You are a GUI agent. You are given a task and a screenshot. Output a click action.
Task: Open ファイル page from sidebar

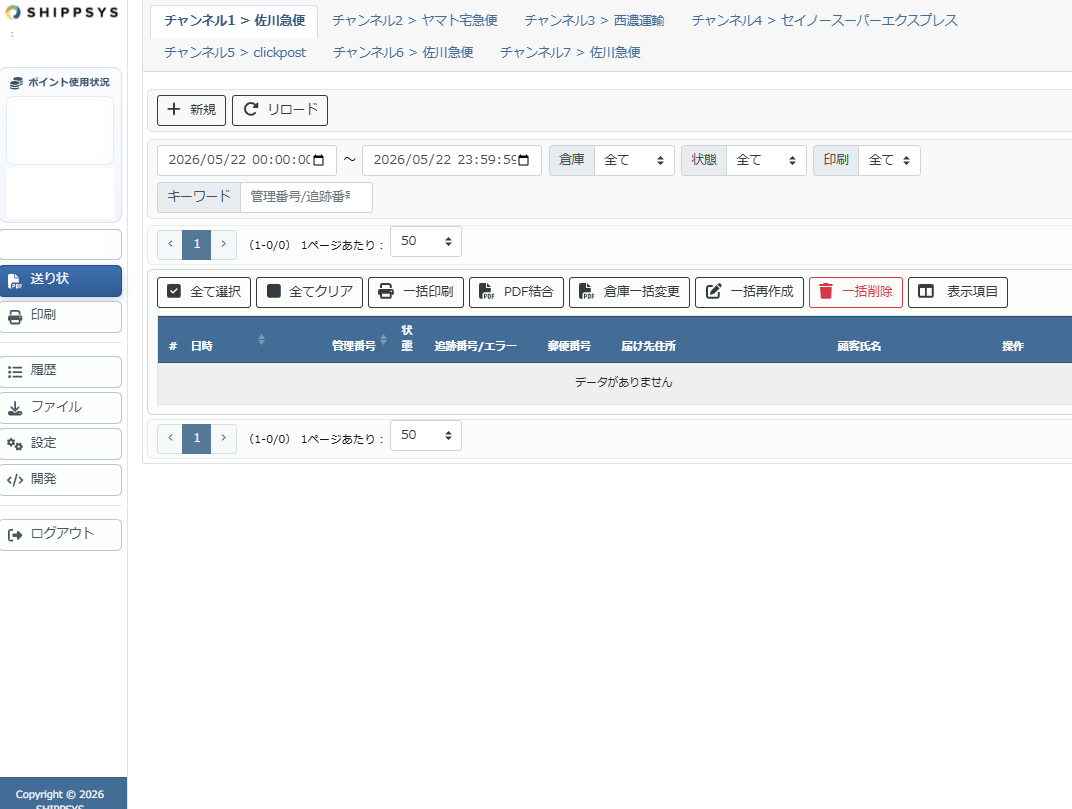coord(61,408)
